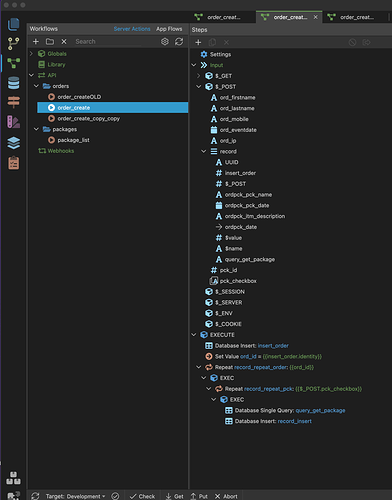Click the add workflow plus icon
The image size is (392, 500).
tap(36, 41)
